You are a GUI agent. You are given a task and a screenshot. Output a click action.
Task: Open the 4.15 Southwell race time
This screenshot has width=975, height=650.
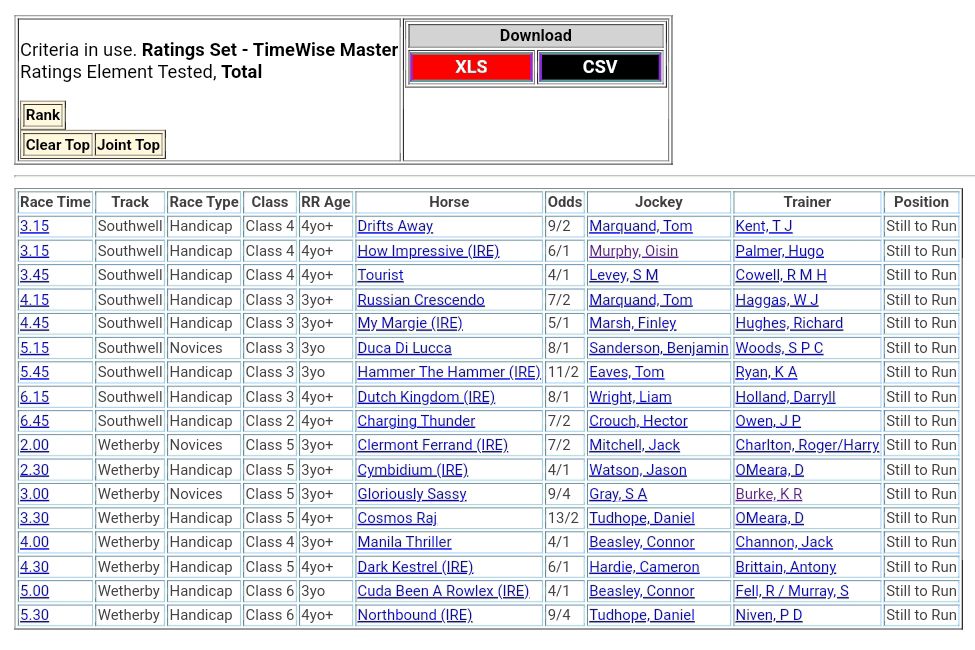tap(34, 300)
